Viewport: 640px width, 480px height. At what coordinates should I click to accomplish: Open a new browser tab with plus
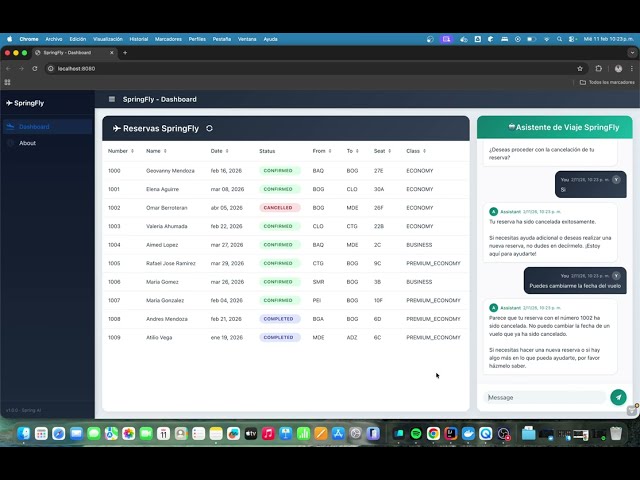click(125, 53)
